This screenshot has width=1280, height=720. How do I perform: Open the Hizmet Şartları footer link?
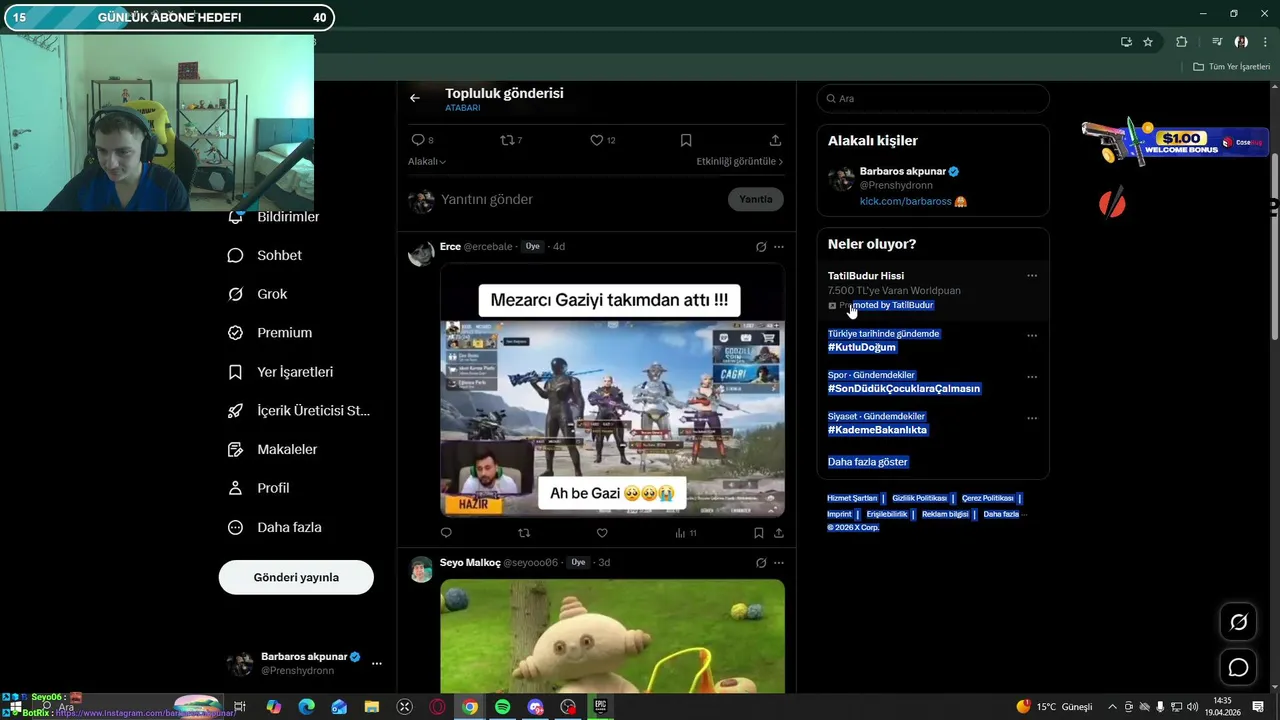pos(852,498)
